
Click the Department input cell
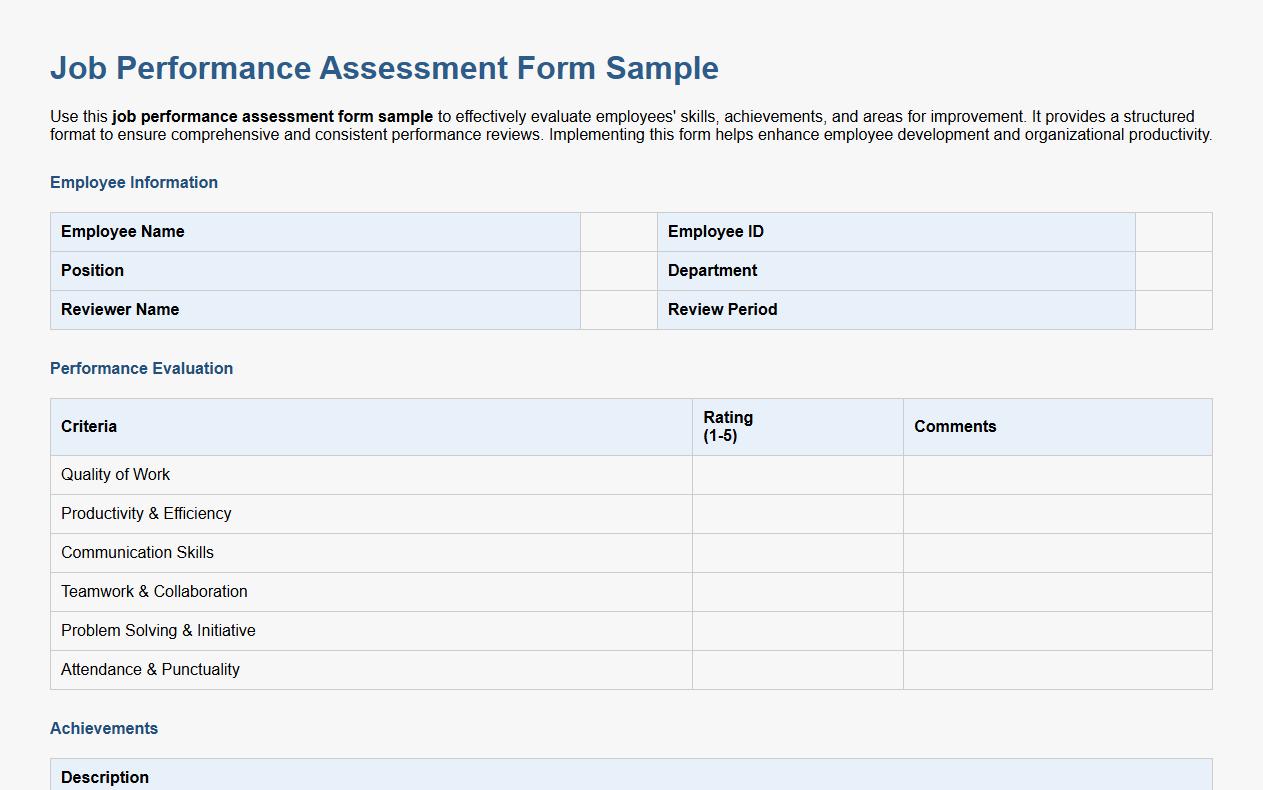click(x=1172, y=270)
